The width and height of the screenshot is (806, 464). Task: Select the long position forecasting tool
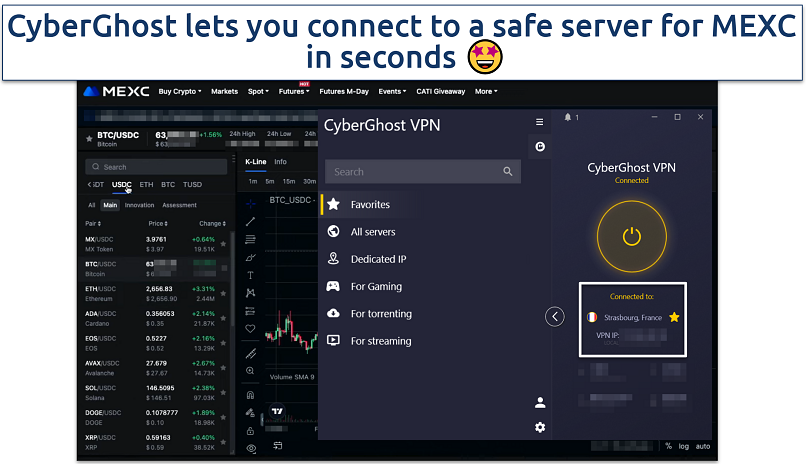tap(250, 310)
